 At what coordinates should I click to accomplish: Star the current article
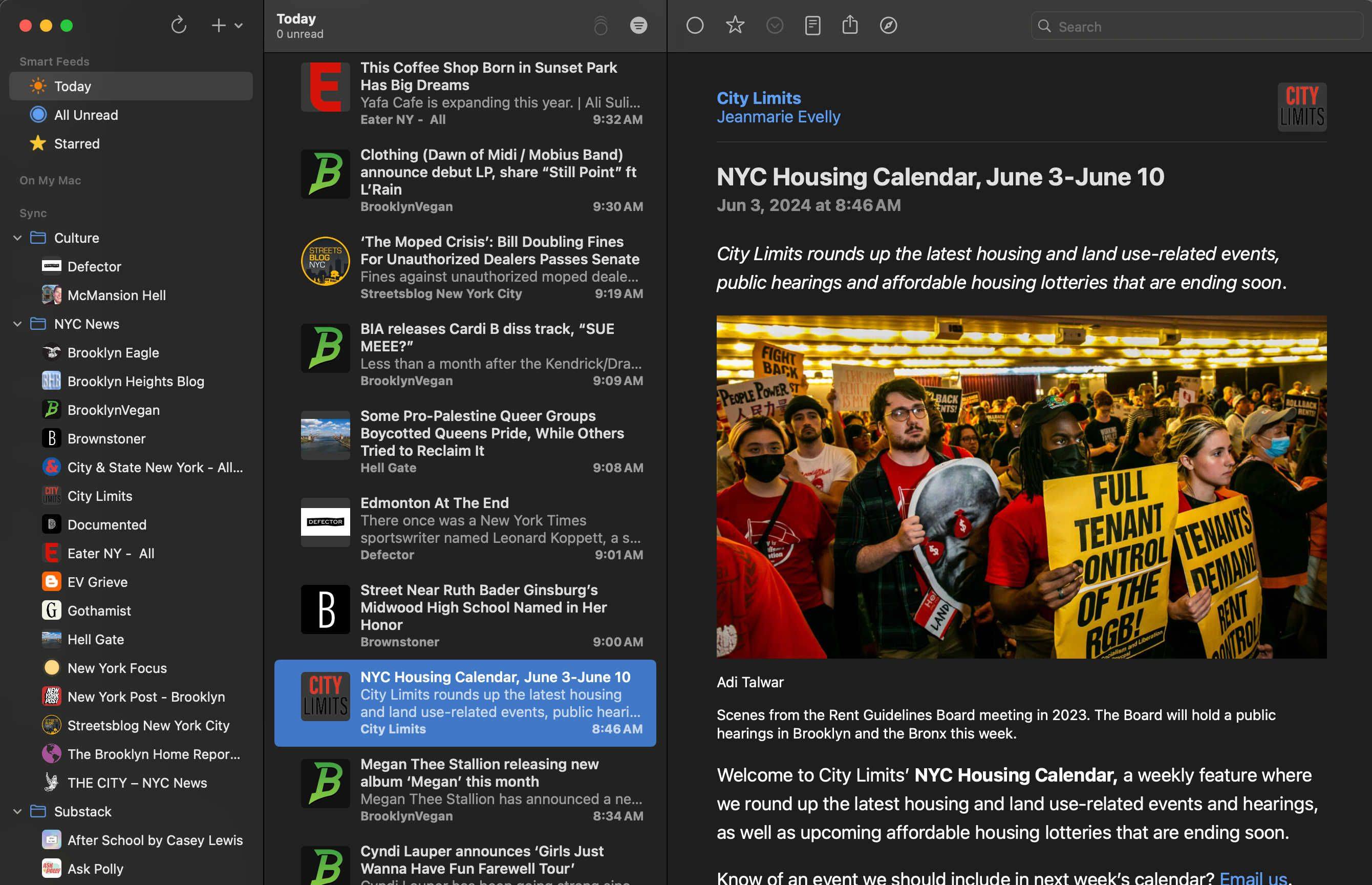(x=735, y=25)
